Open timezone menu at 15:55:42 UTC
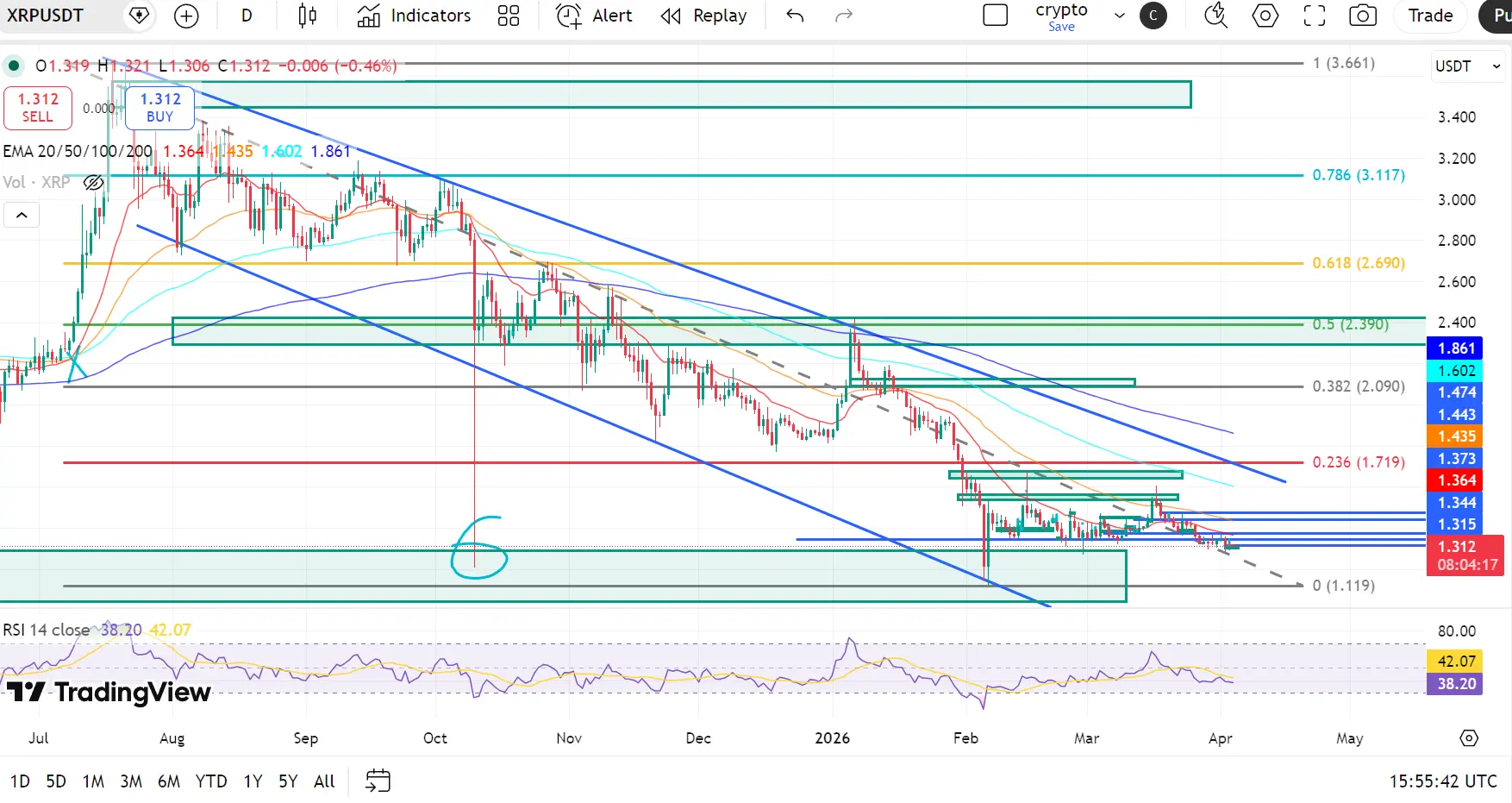 (x=1443, y=781)
